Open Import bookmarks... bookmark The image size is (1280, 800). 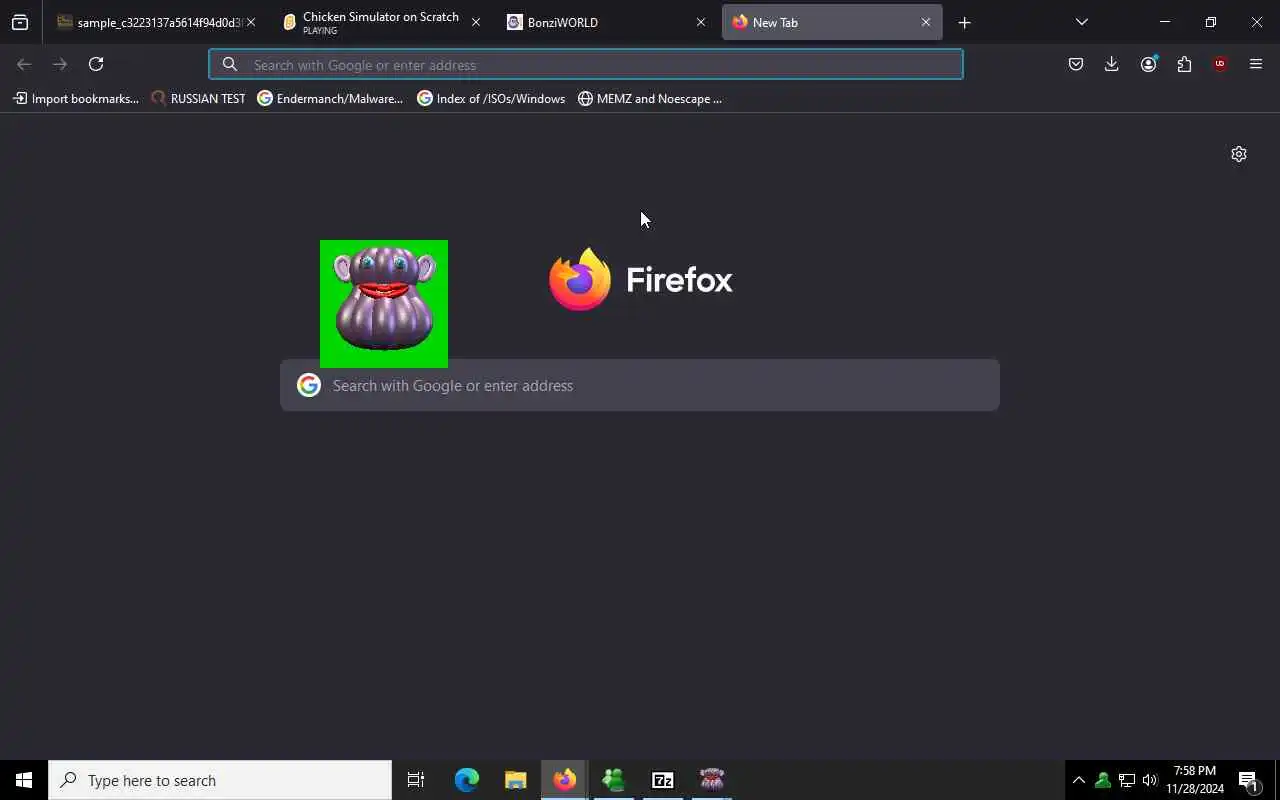pyautogui.click(x=76, y=98)
